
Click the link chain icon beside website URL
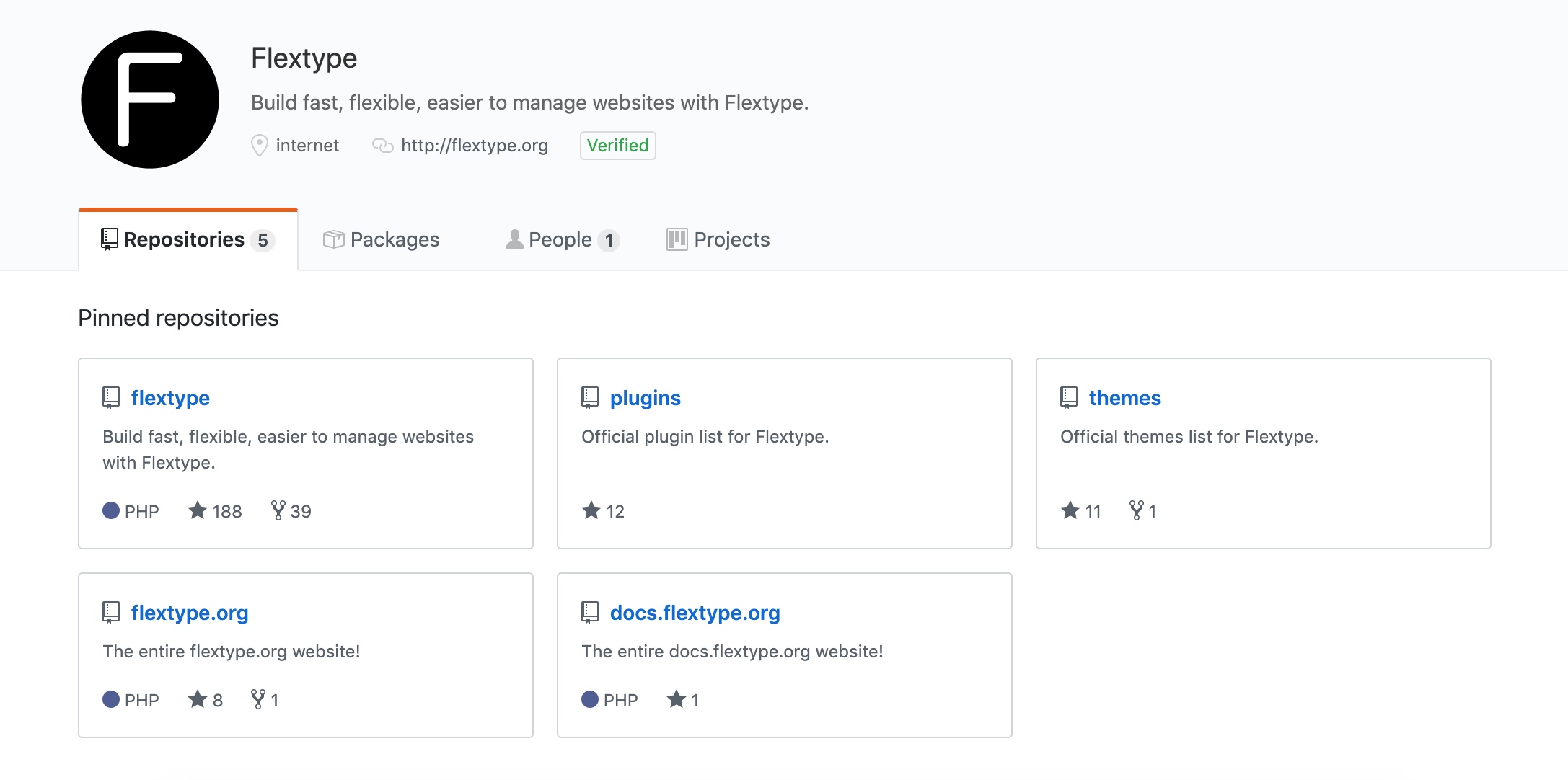382,146
